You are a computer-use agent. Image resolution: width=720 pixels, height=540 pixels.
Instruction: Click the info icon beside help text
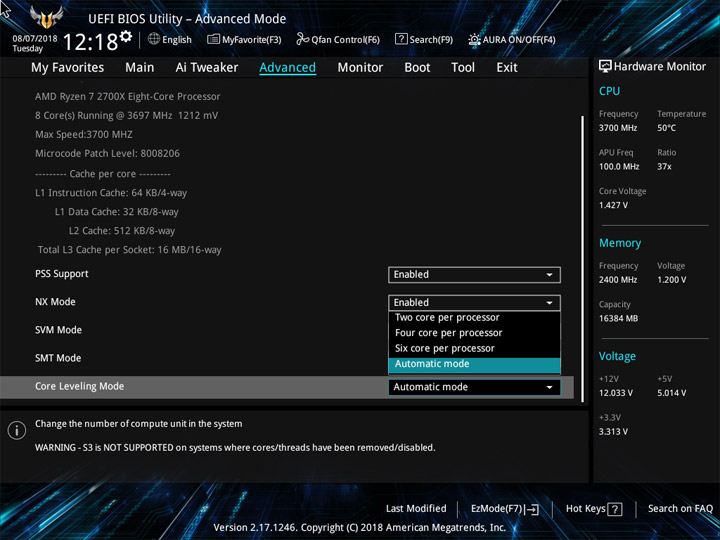pyautogui.click(x=17, y=430)
